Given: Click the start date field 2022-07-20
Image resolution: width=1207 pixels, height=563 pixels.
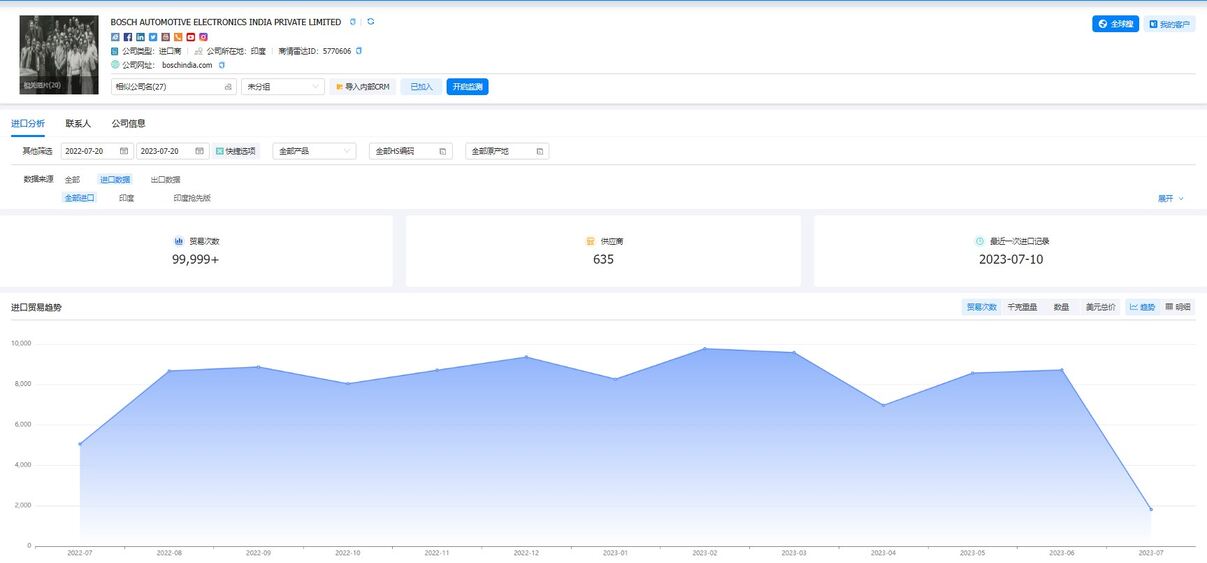Looking at the screenshot, I should point(97,151).
